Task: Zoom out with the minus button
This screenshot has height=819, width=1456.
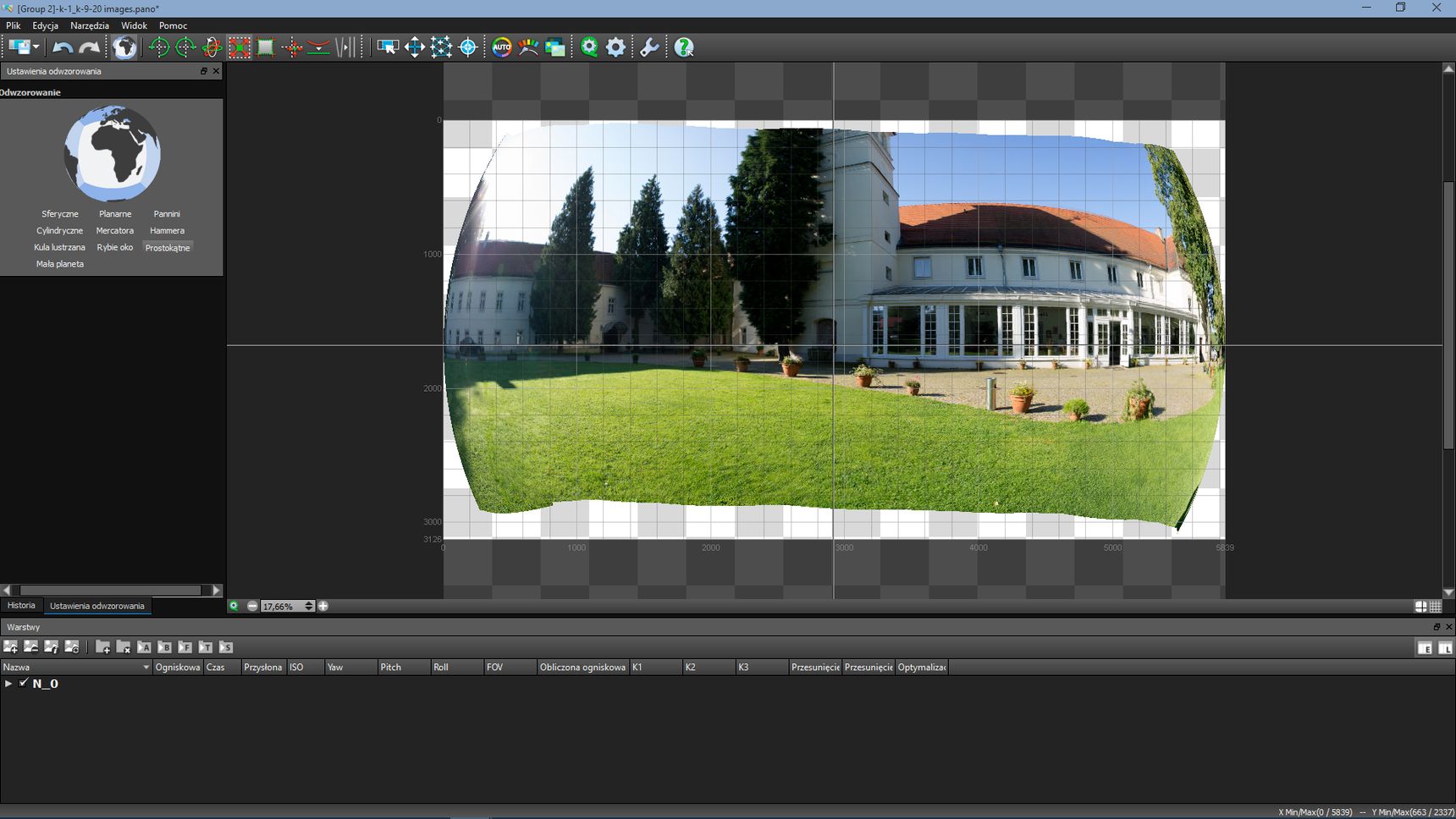Action: 252,606
